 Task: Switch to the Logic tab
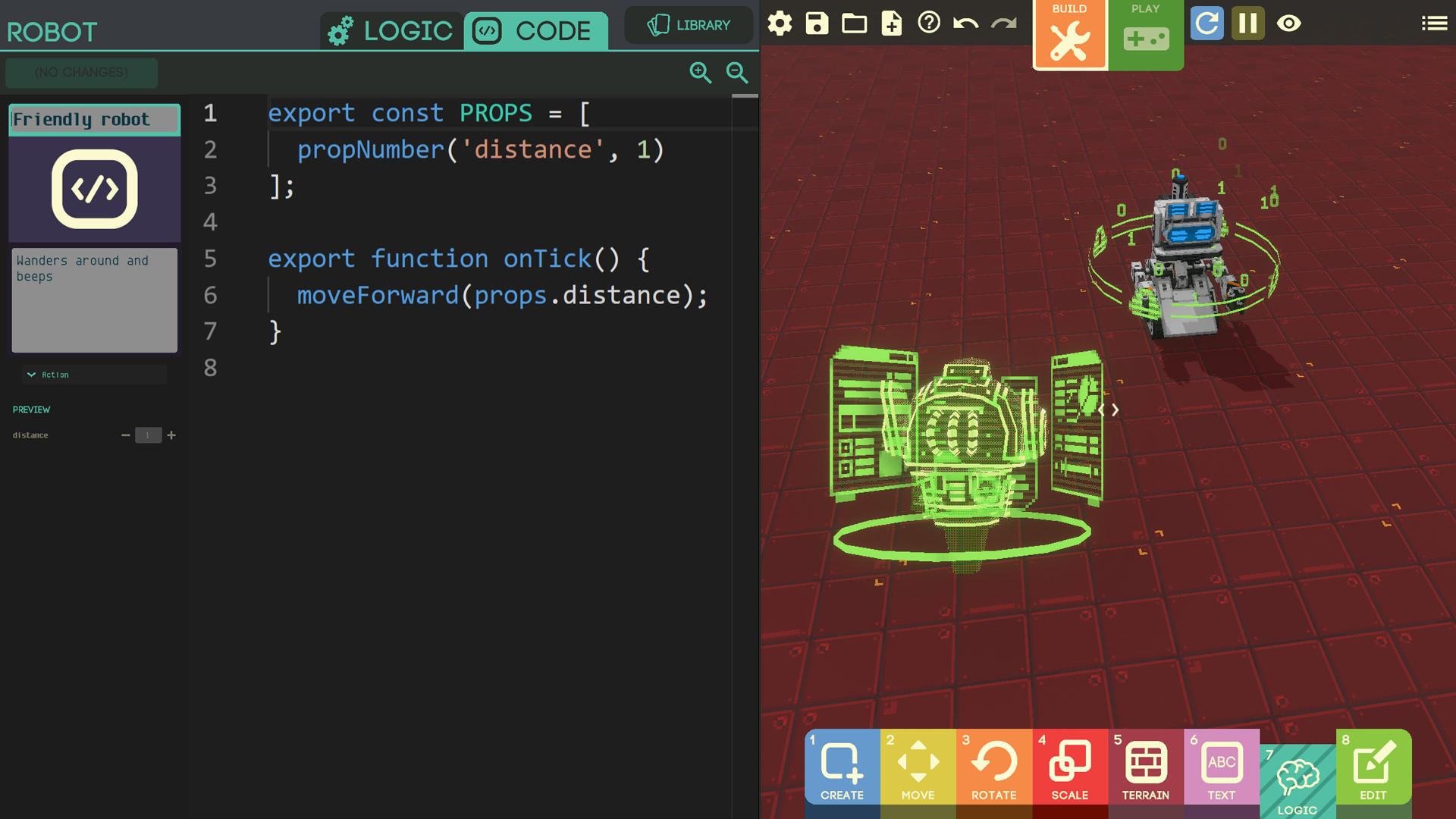391,31
